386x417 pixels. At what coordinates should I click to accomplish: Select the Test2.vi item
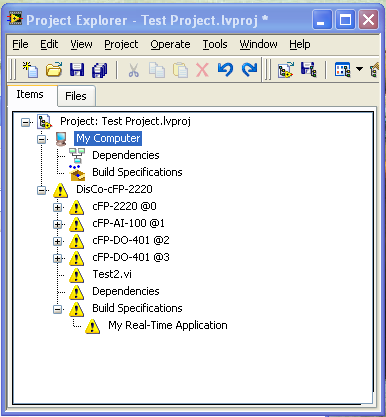point(112,274)
